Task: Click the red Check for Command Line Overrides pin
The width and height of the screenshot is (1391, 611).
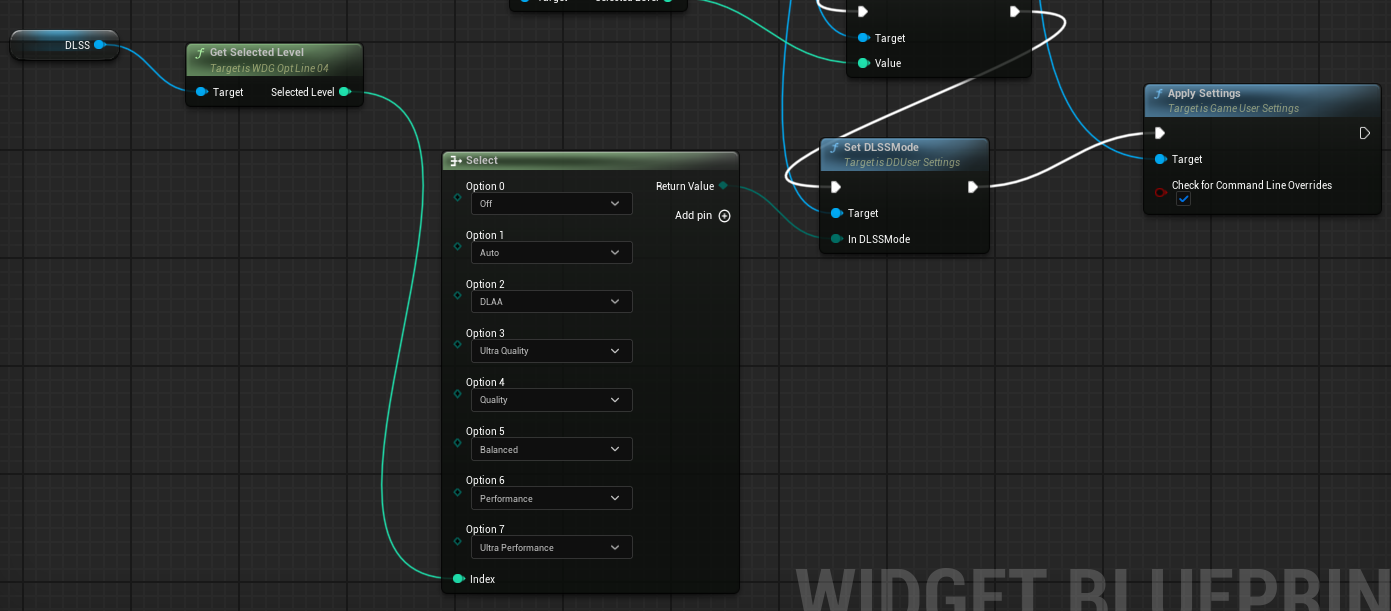Action: point(1160,192)
